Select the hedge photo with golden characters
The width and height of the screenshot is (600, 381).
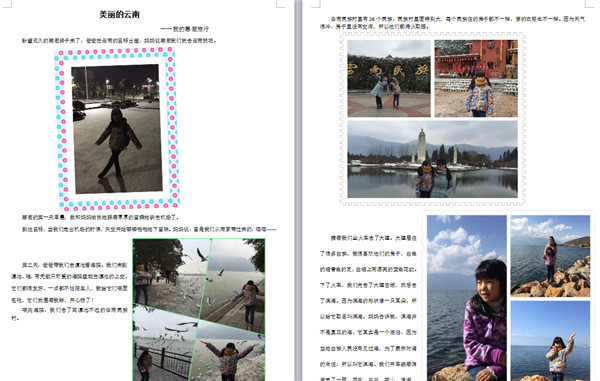coord(389,78)
